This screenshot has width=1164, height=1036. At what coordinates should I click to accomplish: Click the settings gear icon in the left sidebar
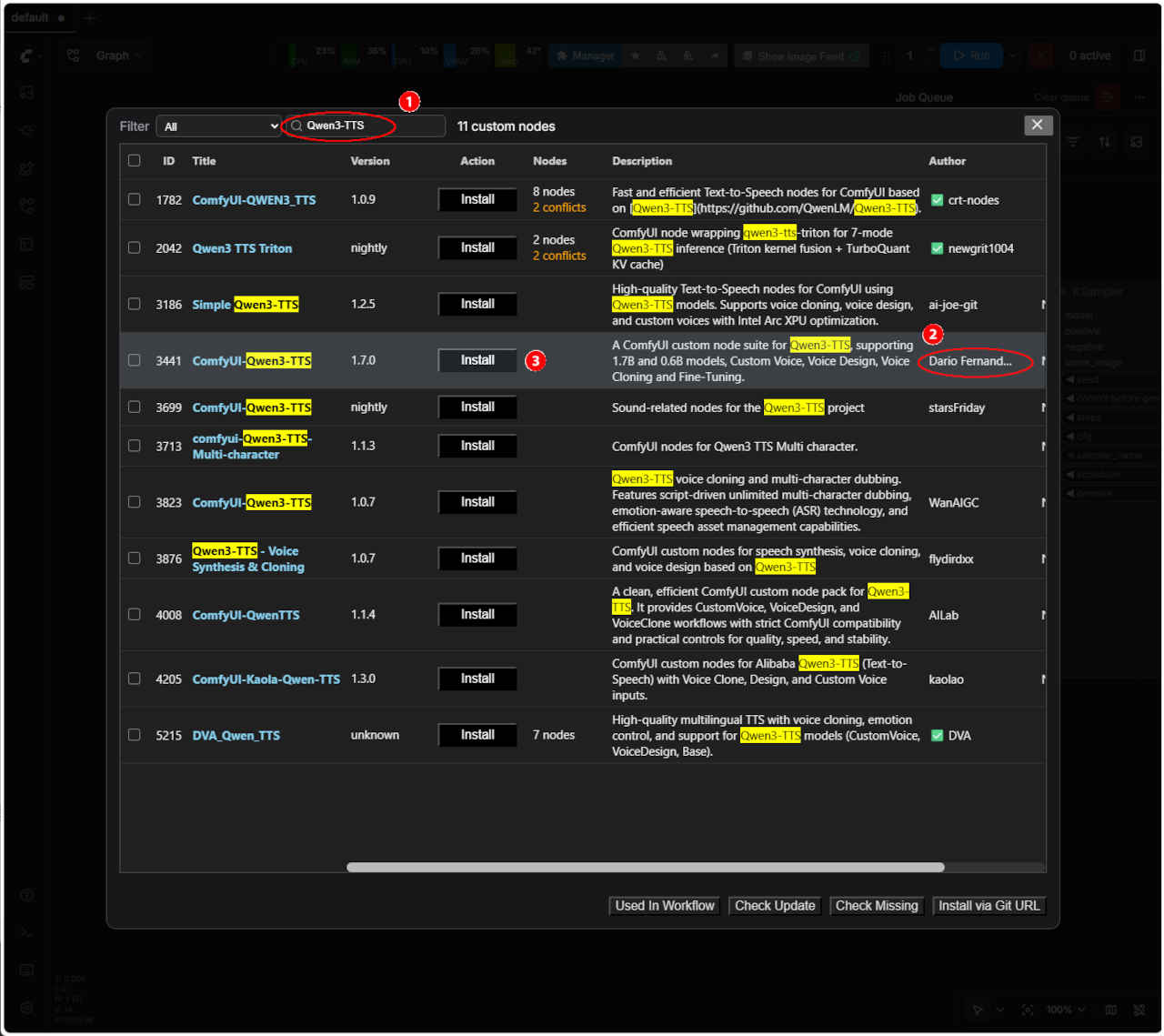[x=27, y=1008]
